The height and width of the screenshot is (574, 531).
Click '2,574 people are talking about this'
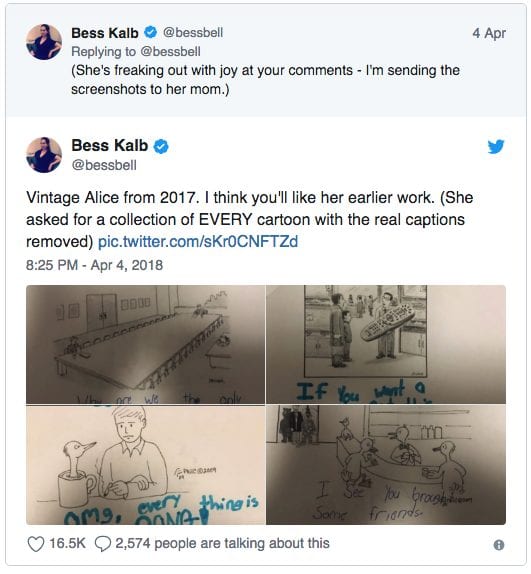tap(223, 544)
